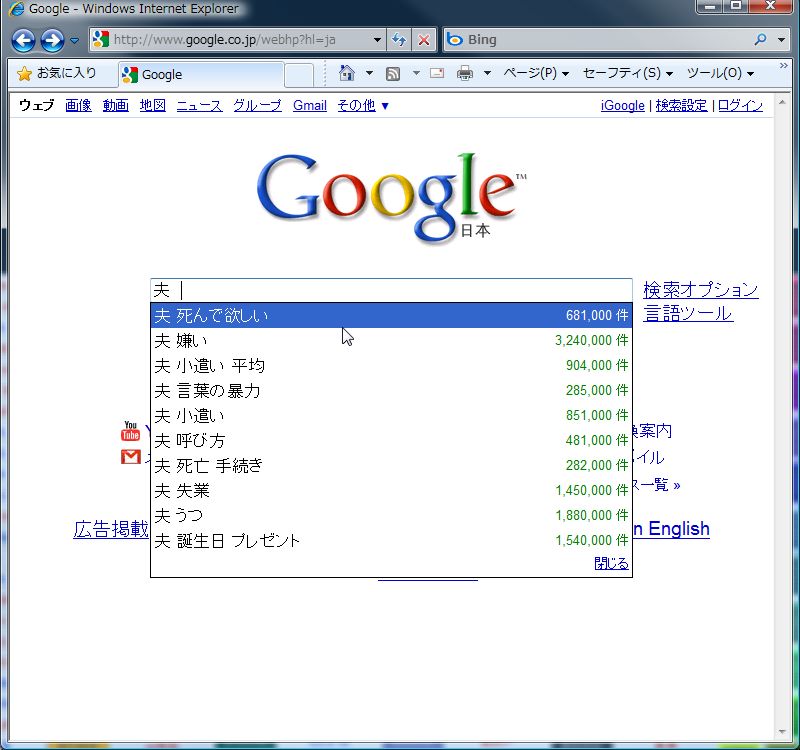Expand the その他 ▼ Google menu
This screenshot has height=750, width=800.
363,105
